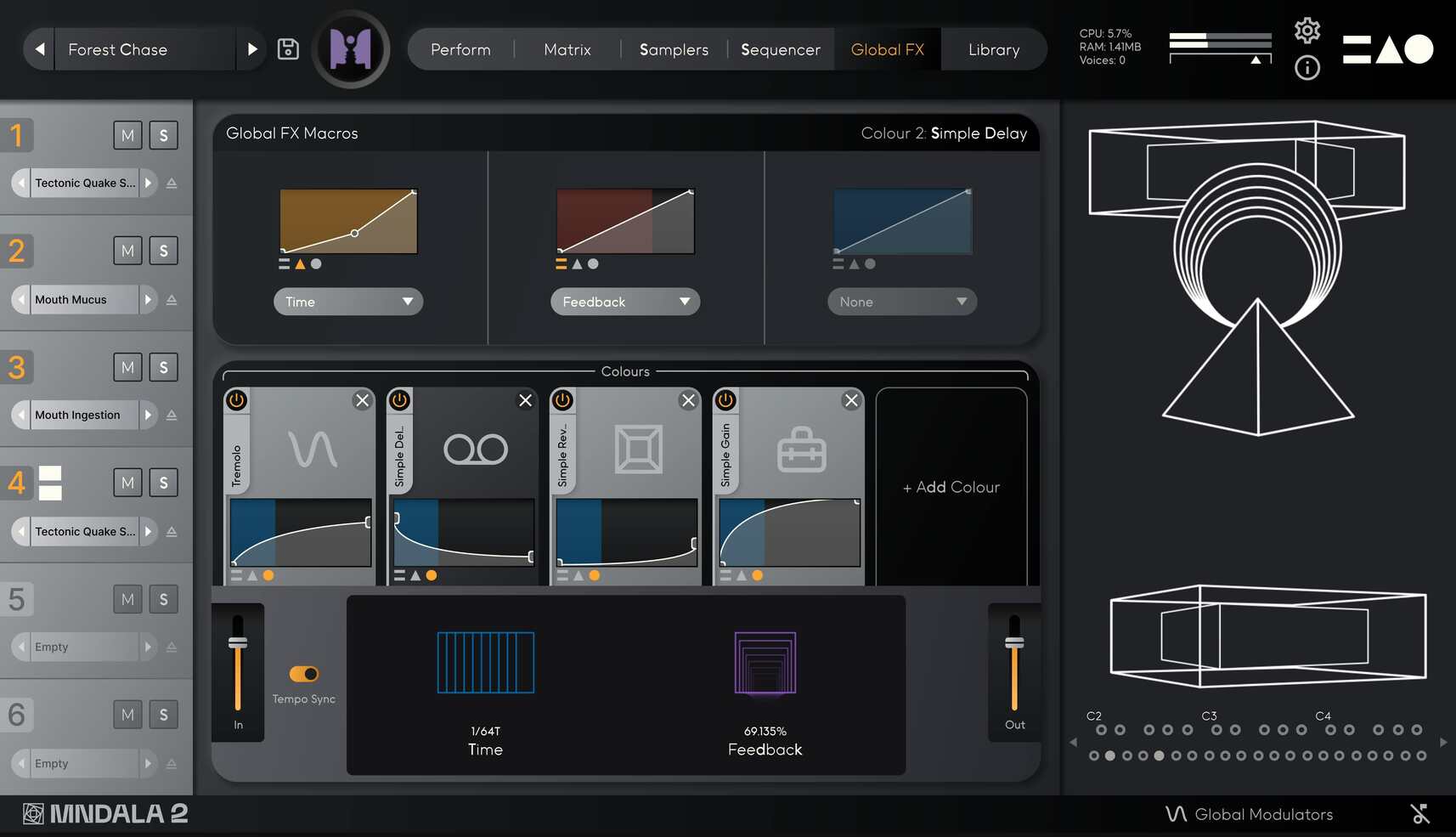The height and width of the screenshot is (837, 1456).
Task: Click the Simple Gain toolbox icon
Action: [x=801, y=449]
